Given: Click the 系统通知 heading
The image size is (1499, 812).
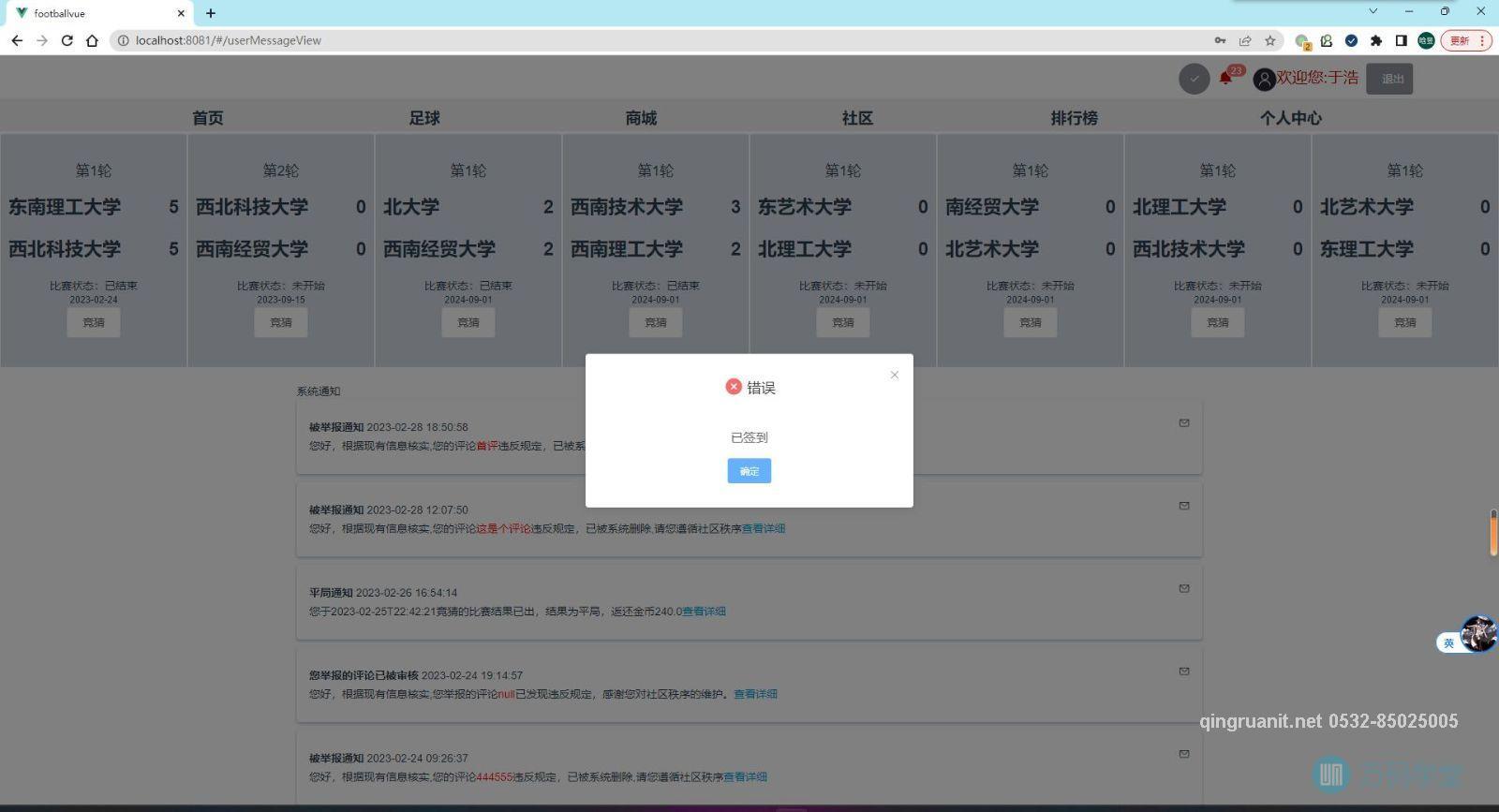Looking at the screenshot, I should 319,391.
